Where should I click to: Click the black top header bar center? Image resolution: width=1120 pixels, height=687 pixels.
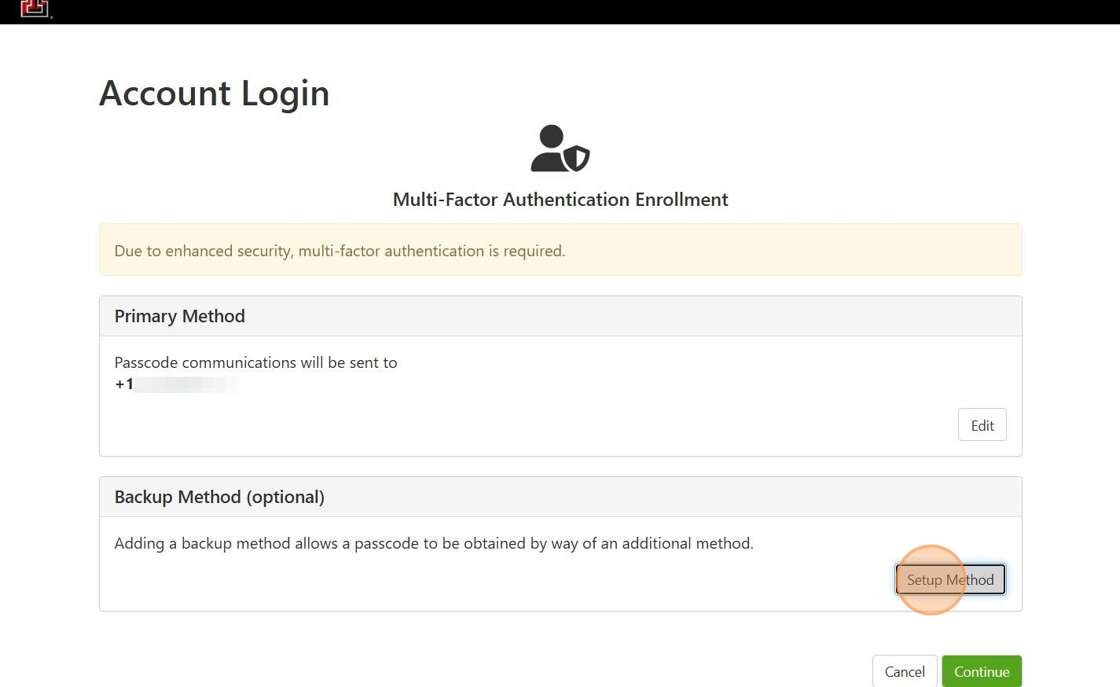click(560, 11)
